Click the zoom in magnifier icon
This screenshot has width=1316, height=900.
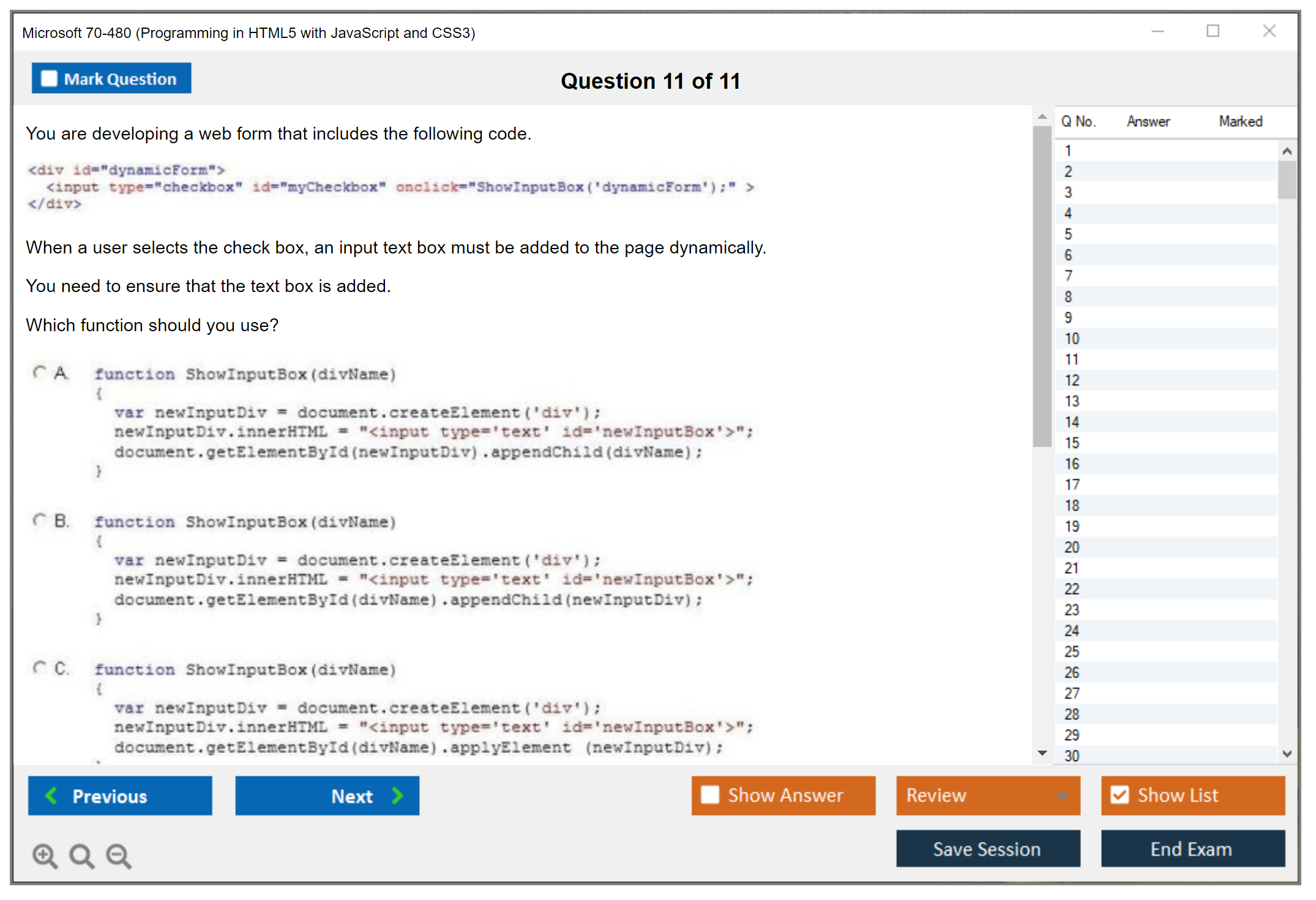pyautogui.click(x=45, y=855)
